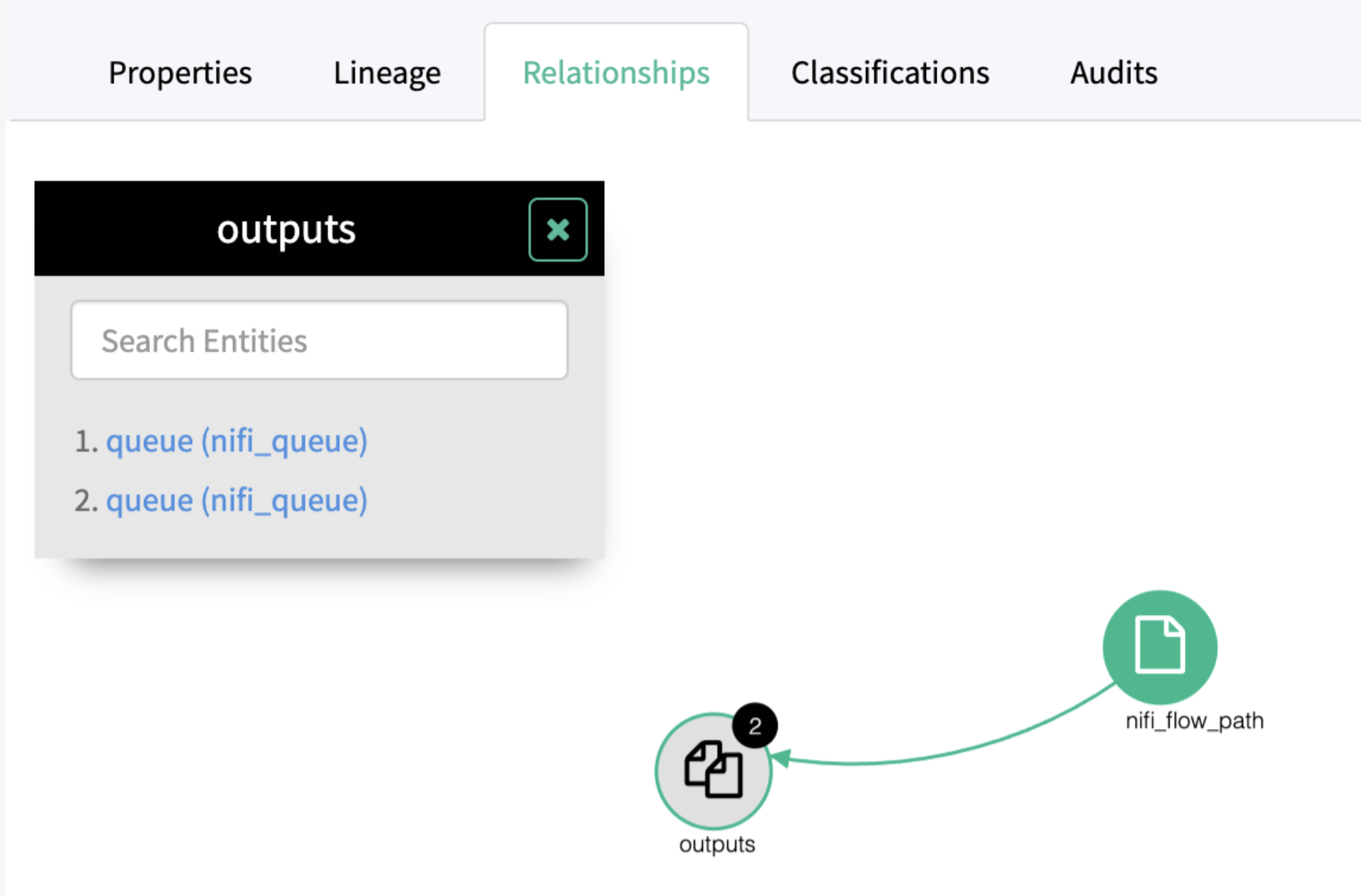
Task: Click the arrowhead pointing at outputs node
Action: tap(781, 758)
